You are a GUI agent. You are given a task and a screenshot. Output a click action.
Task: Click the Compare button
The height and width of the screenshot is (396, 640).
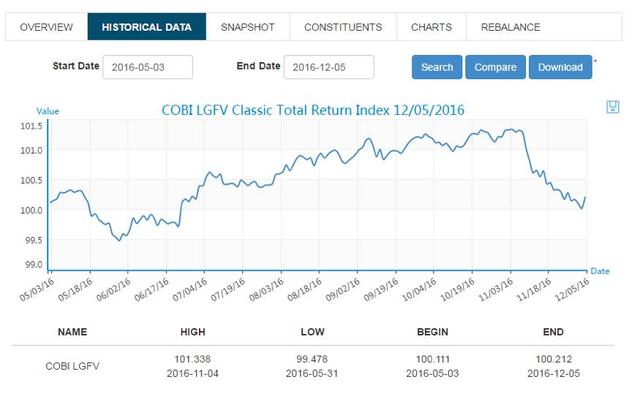tap(496, 67)
